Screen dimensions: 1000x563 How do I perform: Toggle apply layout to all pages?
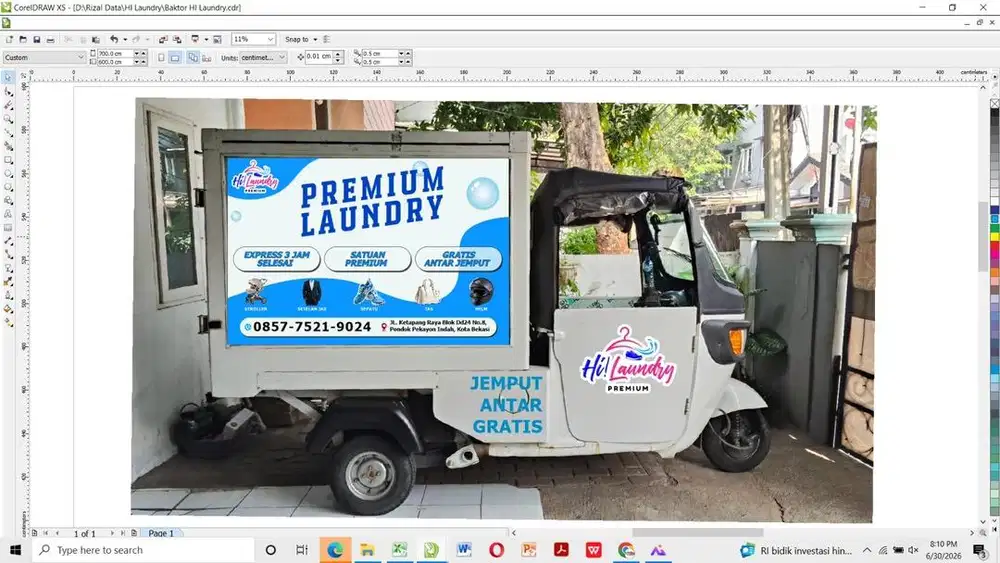pyautogui.click(x=193, y=57)
